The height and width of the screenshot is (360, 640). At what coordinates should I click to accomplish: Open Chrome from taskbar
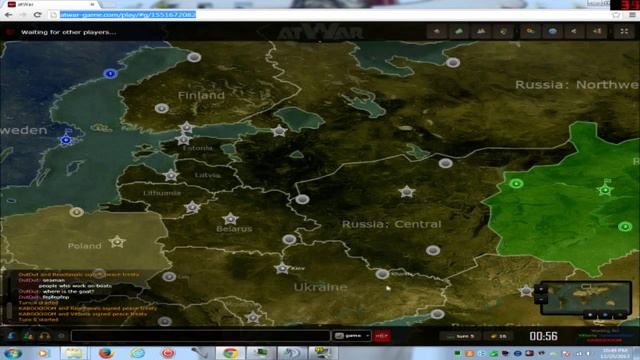click(230, 353)
